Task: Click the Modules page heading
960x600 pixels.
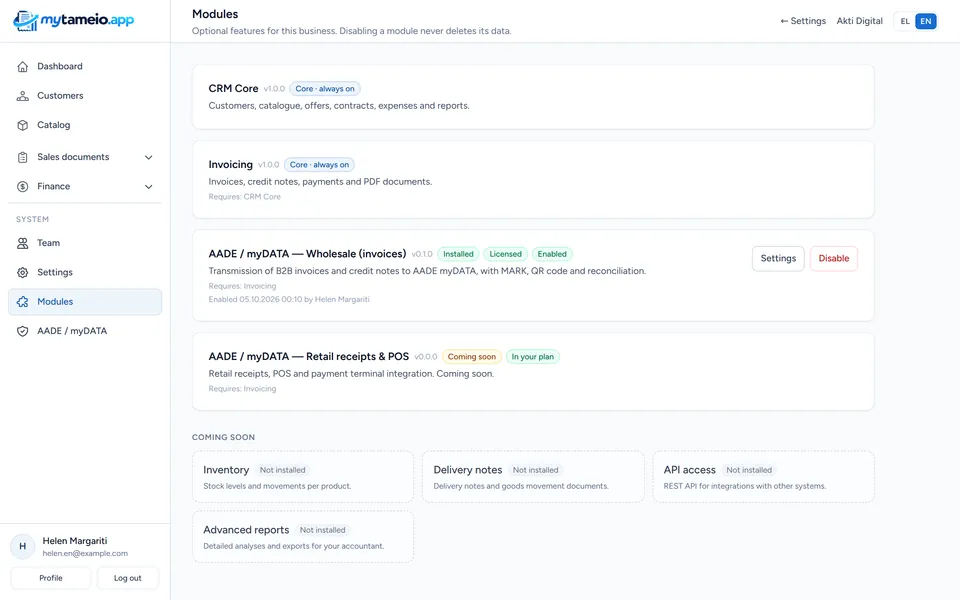Action: click(215, 14)
